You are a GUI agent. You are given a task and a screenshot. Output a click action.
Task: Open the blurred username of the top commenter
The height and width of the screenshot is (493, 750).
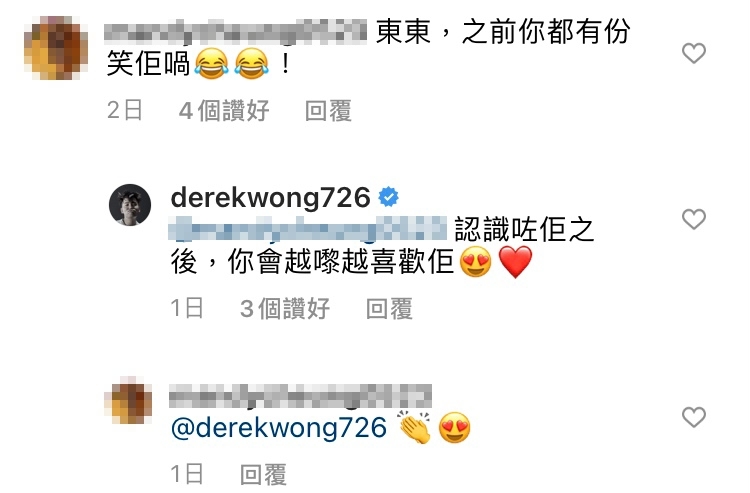tap(235, 31)
